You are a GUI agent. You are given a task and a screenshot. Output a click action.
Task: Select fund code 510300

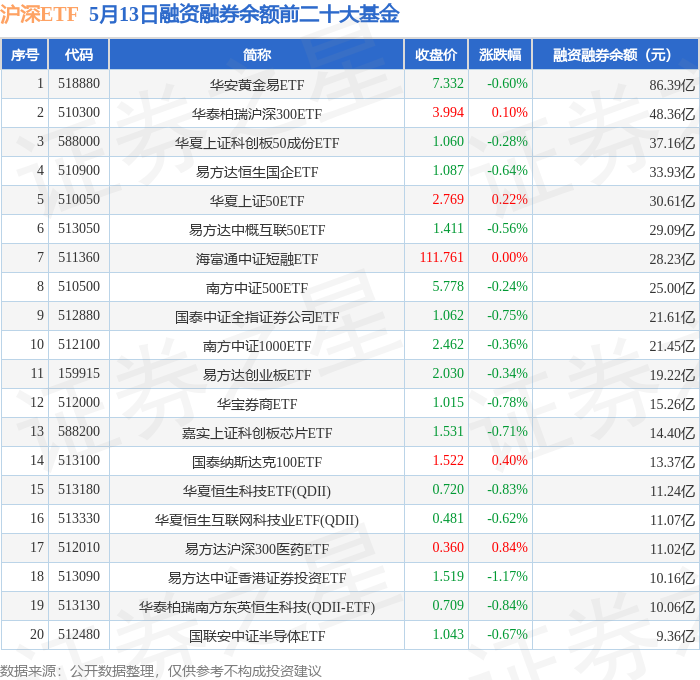click(79, 113)
